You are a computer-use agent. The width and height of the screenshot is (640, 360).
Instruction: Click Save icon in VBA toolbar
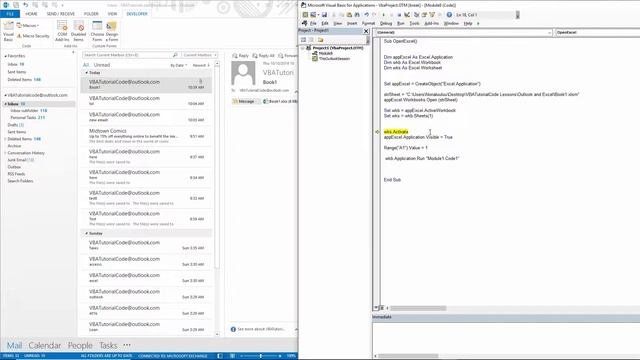click(x=324, y=15)
